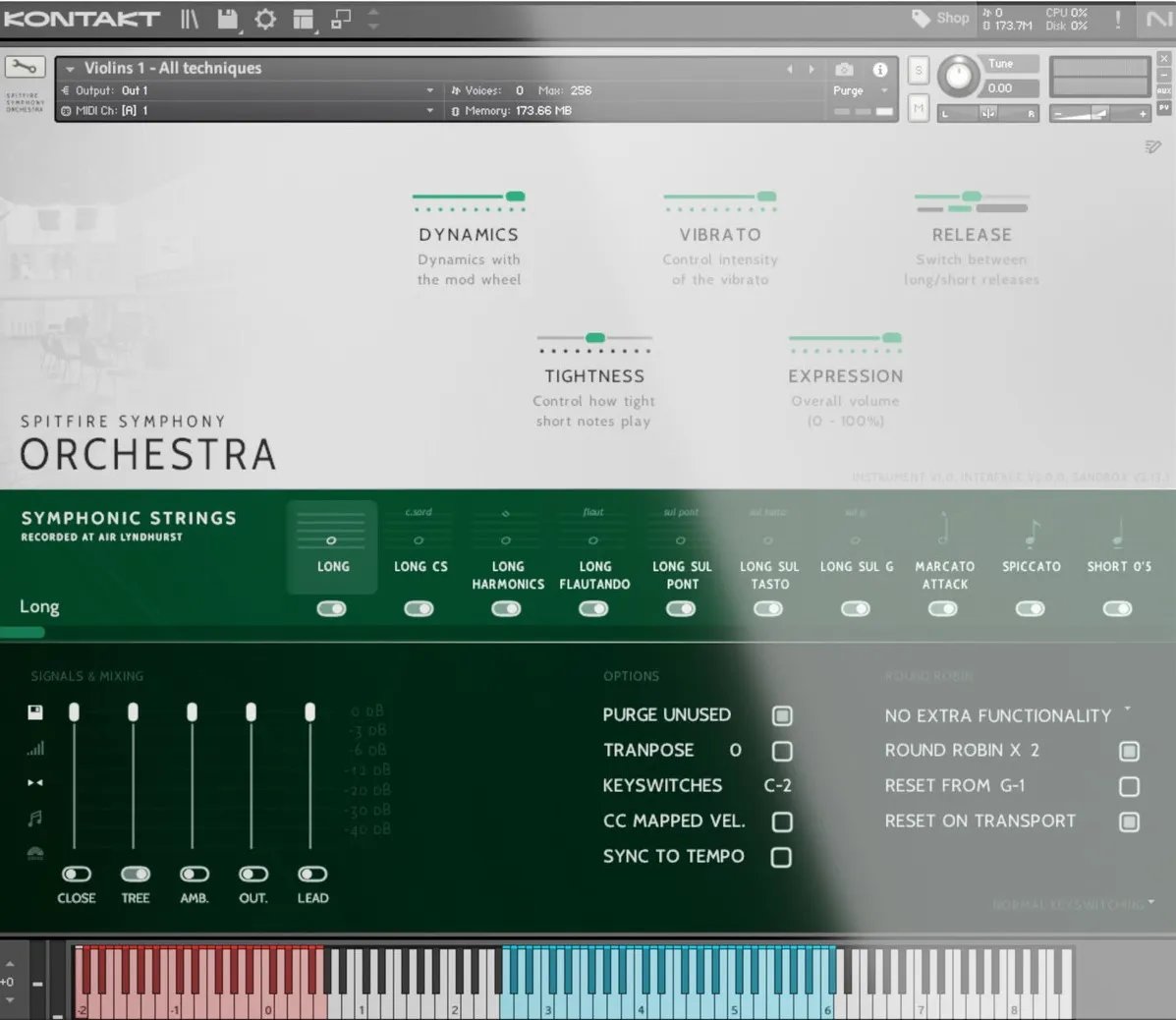The image size is (1176, 1020).
Task: Click the Vibrato slider
Action: tap(720, 197)
